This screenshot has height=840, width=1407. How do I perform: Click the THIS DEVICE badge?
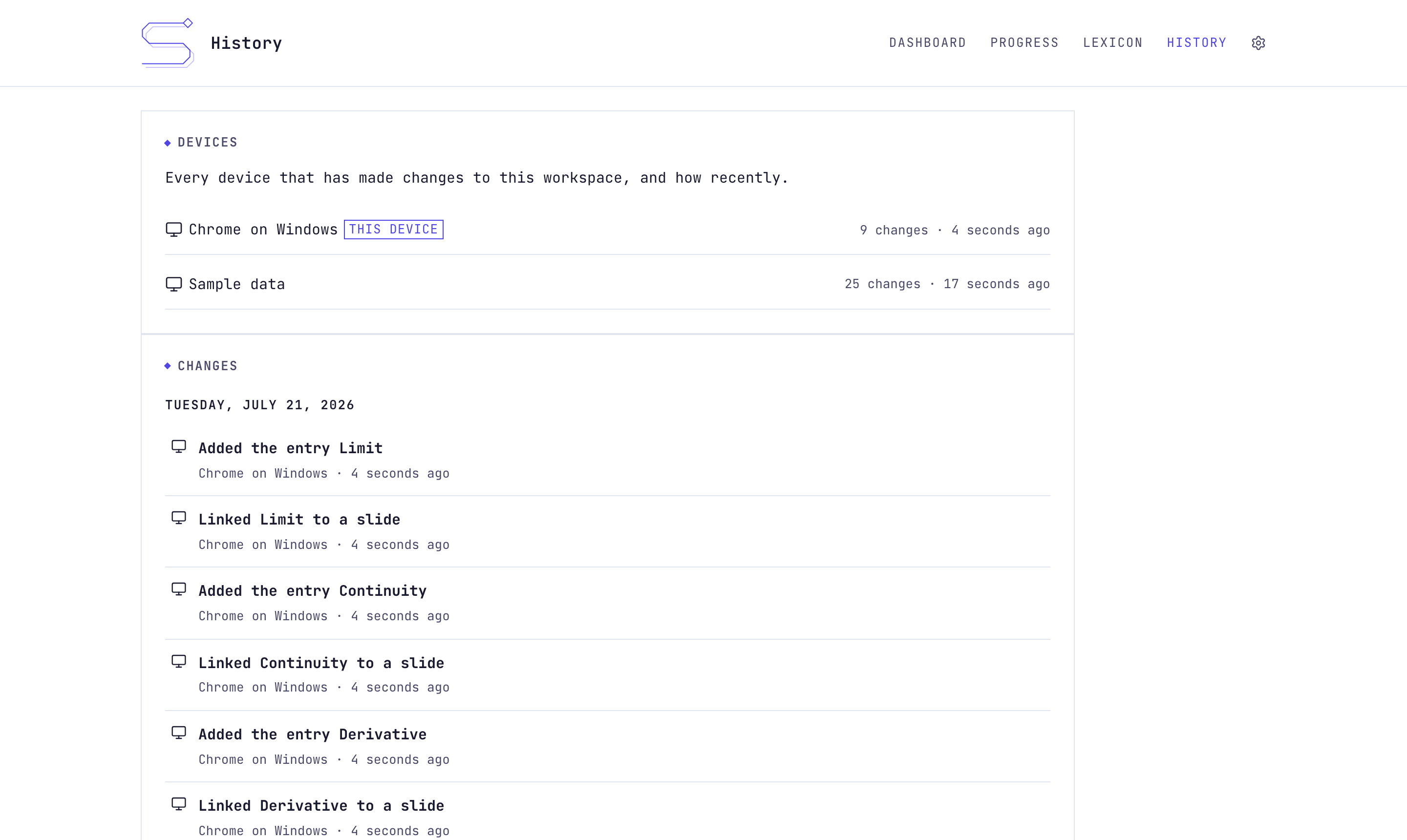pos(393,229)
